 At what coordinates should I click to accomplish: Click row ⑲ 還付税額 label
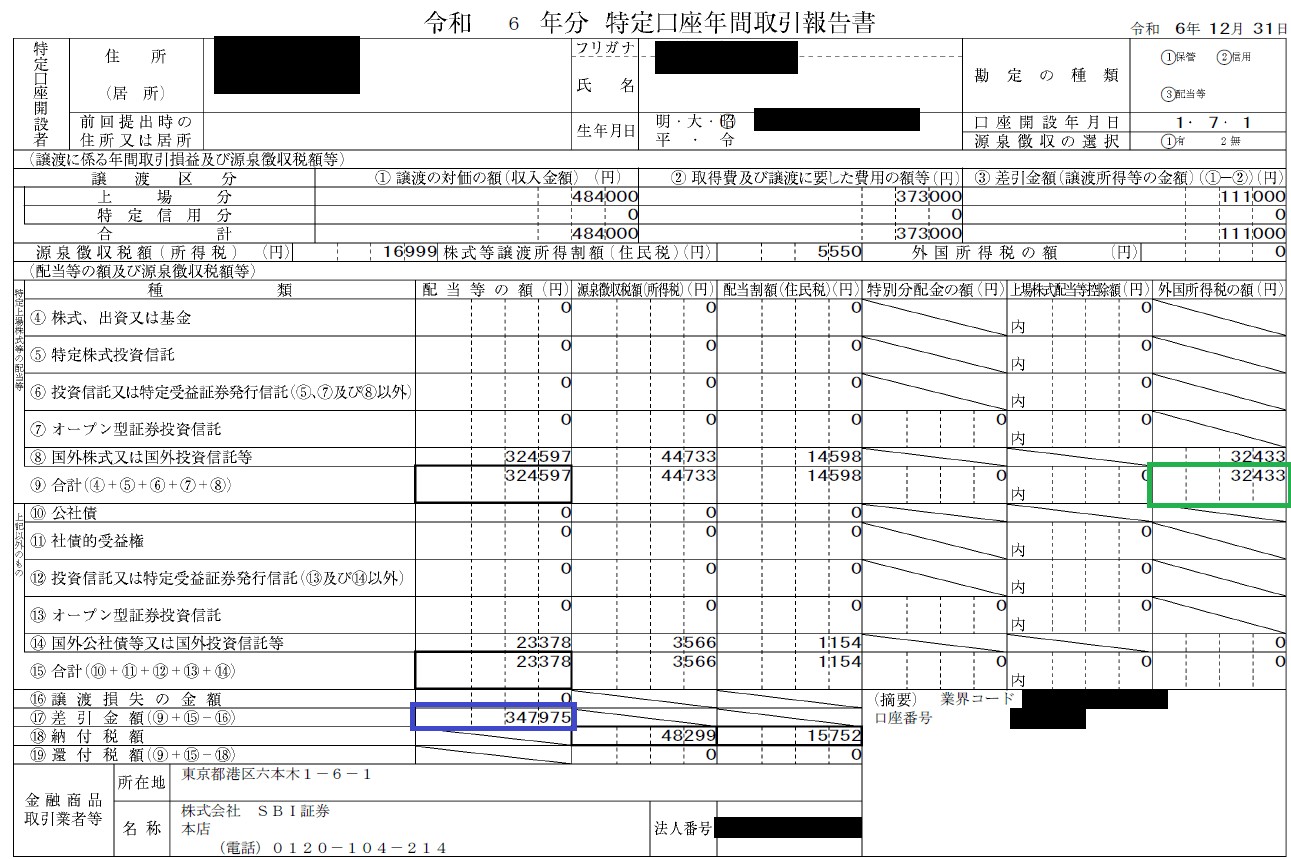(x=133, y=755)
